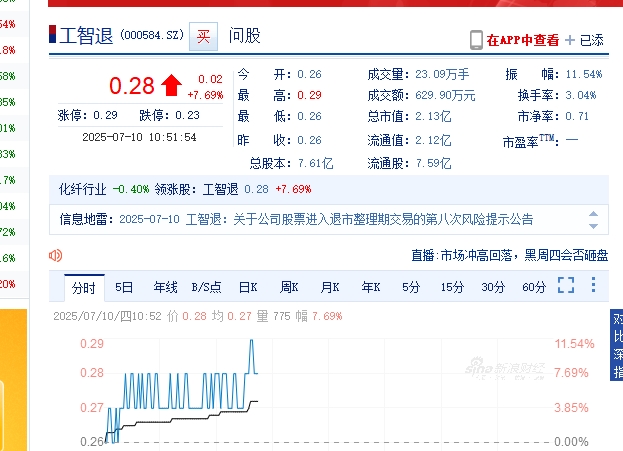The width and height of the screenshot is (623, 451).
Task: Select the 分时 chart tab
Action: point(84,288)
